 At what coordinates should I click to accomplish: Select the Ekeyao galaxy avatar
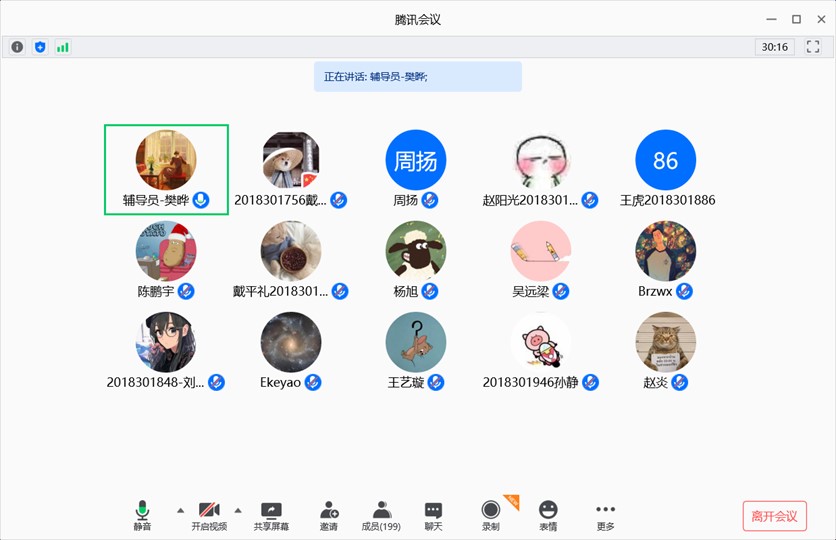click(291, 343)
